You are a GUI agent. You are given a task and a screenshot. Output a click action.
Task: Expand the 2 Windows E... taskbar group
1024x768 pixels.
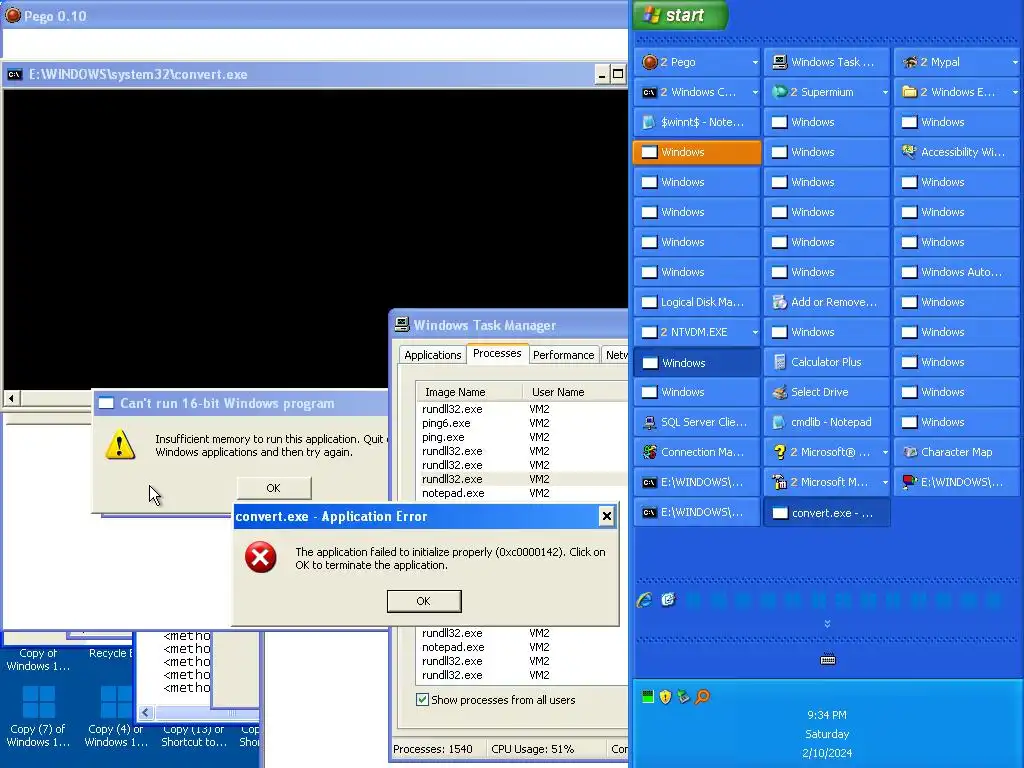[x=1015, y=93]
